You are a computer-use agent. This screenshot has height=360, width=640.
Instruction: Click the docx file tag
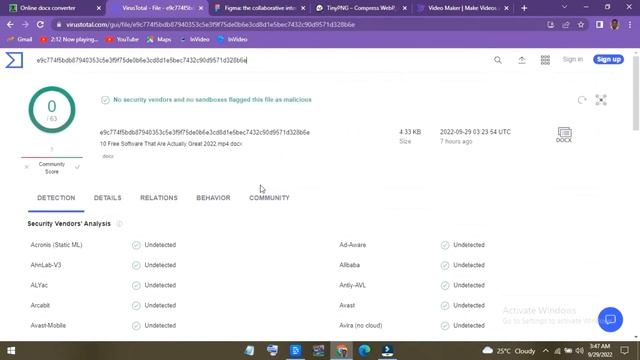pyautogui.click(x=108, y=156)
